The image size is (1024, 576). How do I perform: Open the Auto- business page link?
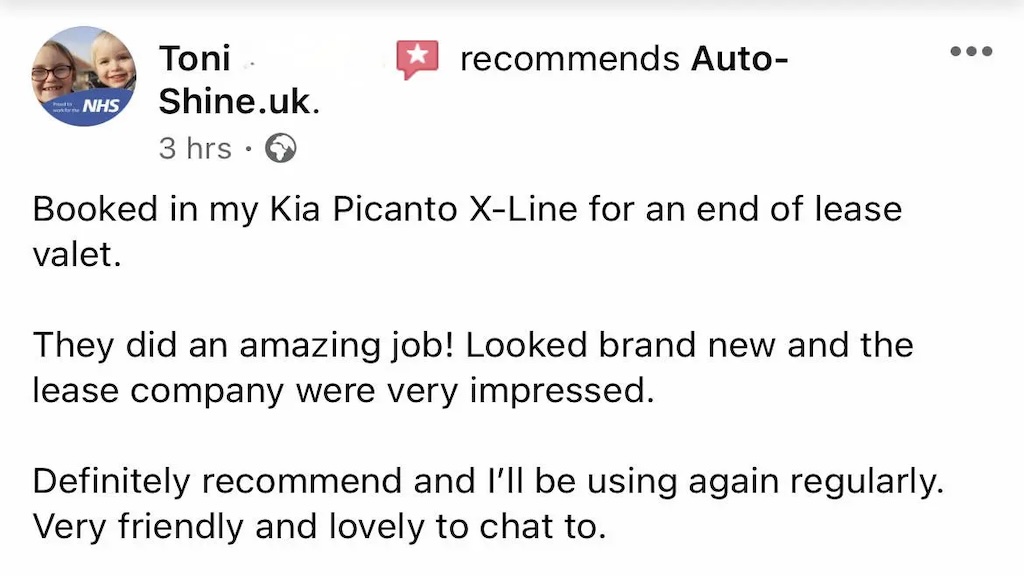[x=739, y=59]
